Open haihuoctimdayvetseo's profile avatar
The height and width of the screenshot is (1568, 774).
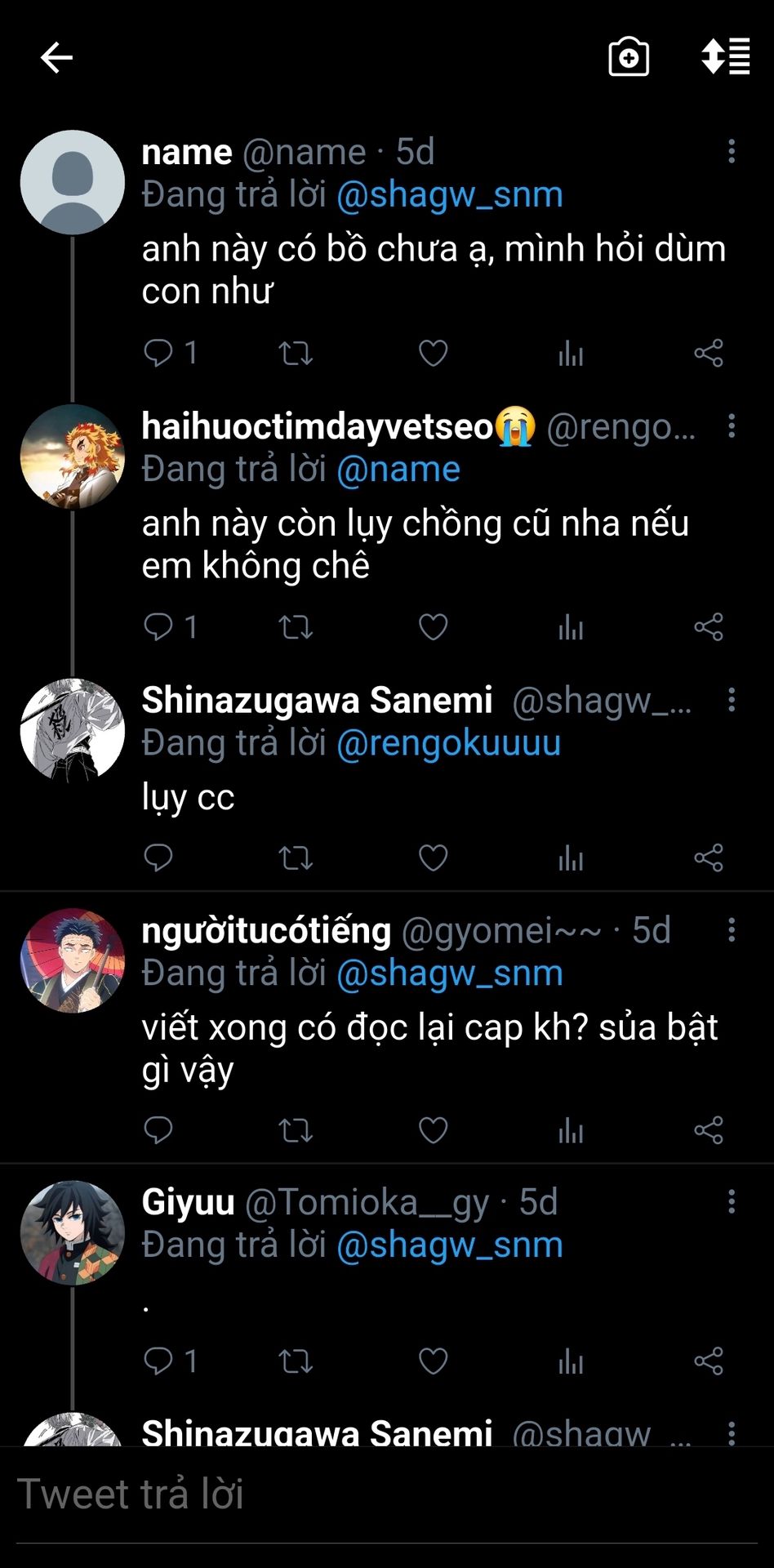coord(73,457)
